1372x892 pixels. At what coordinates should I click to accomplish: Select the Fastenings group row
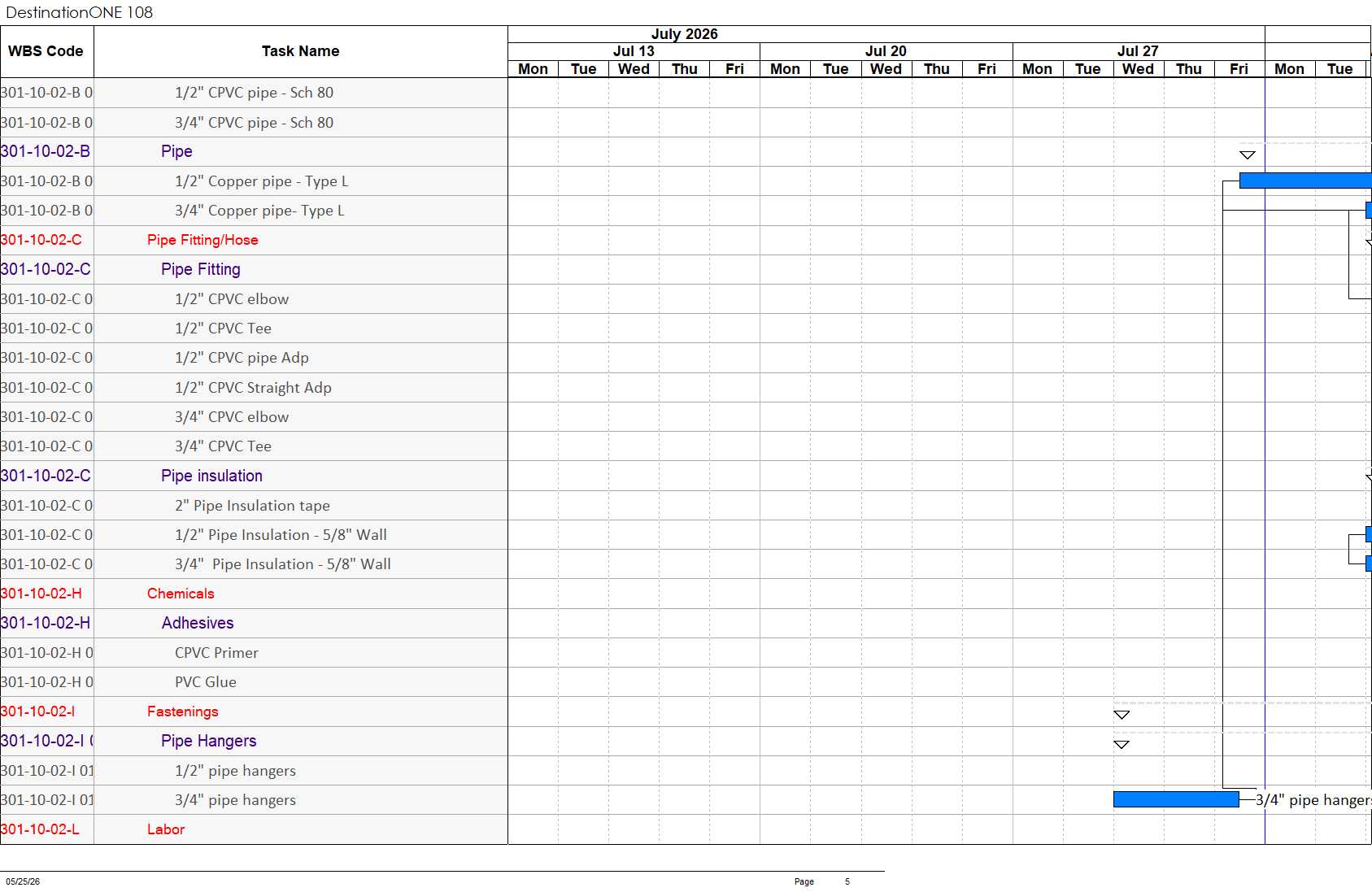182,711
